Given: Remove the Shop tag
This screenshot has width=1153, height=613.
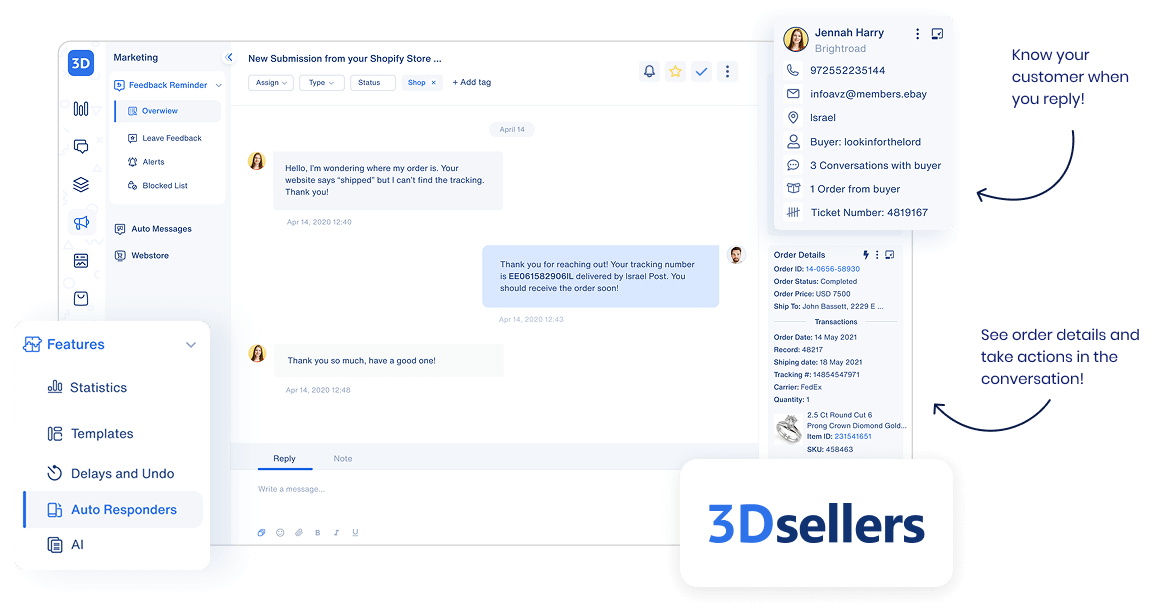Looking at the screenshot, I should click(x=433, y=82).
